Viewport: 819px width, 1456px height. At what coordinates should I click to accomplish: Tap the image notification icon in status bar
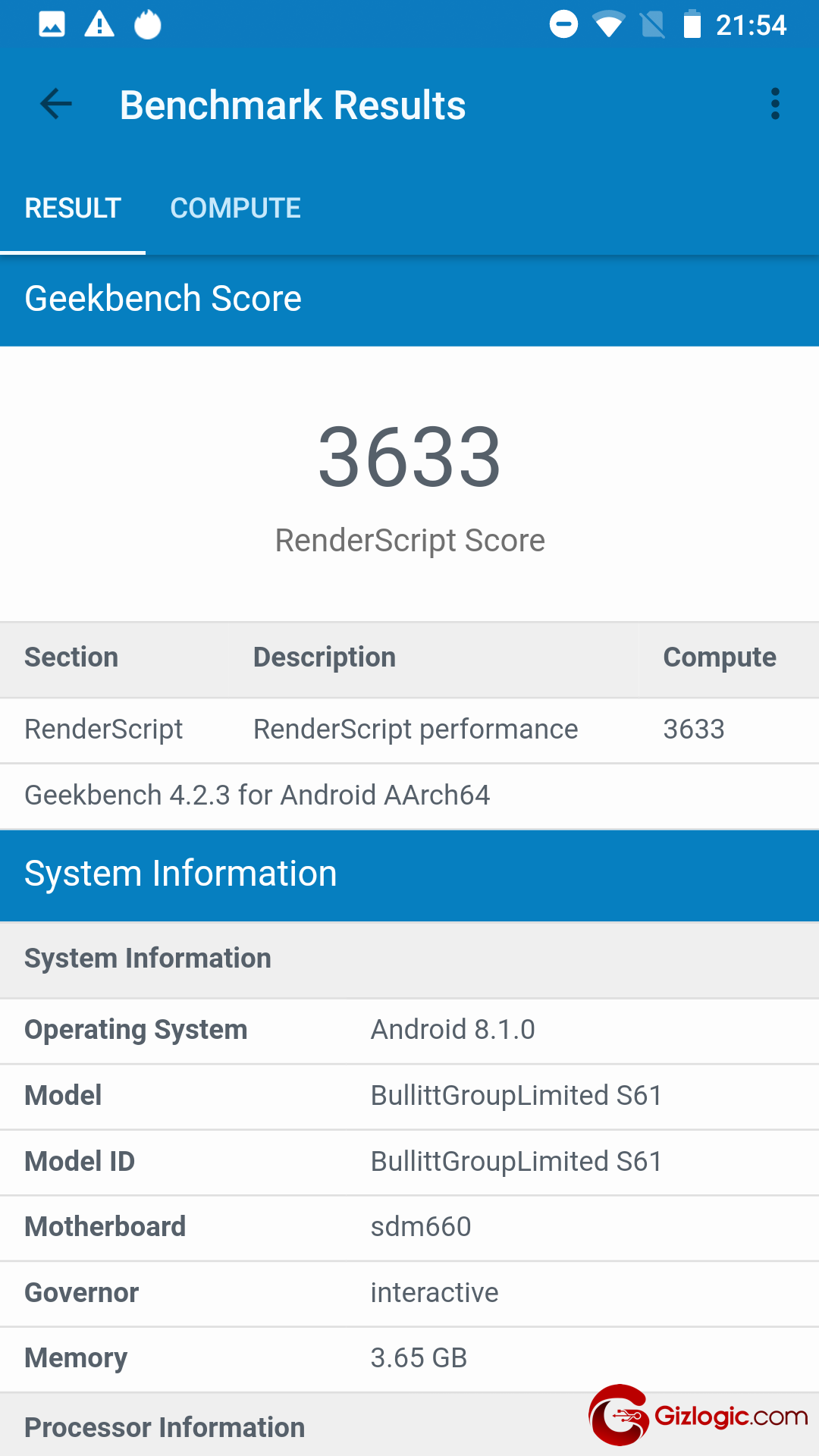(52, 25)
